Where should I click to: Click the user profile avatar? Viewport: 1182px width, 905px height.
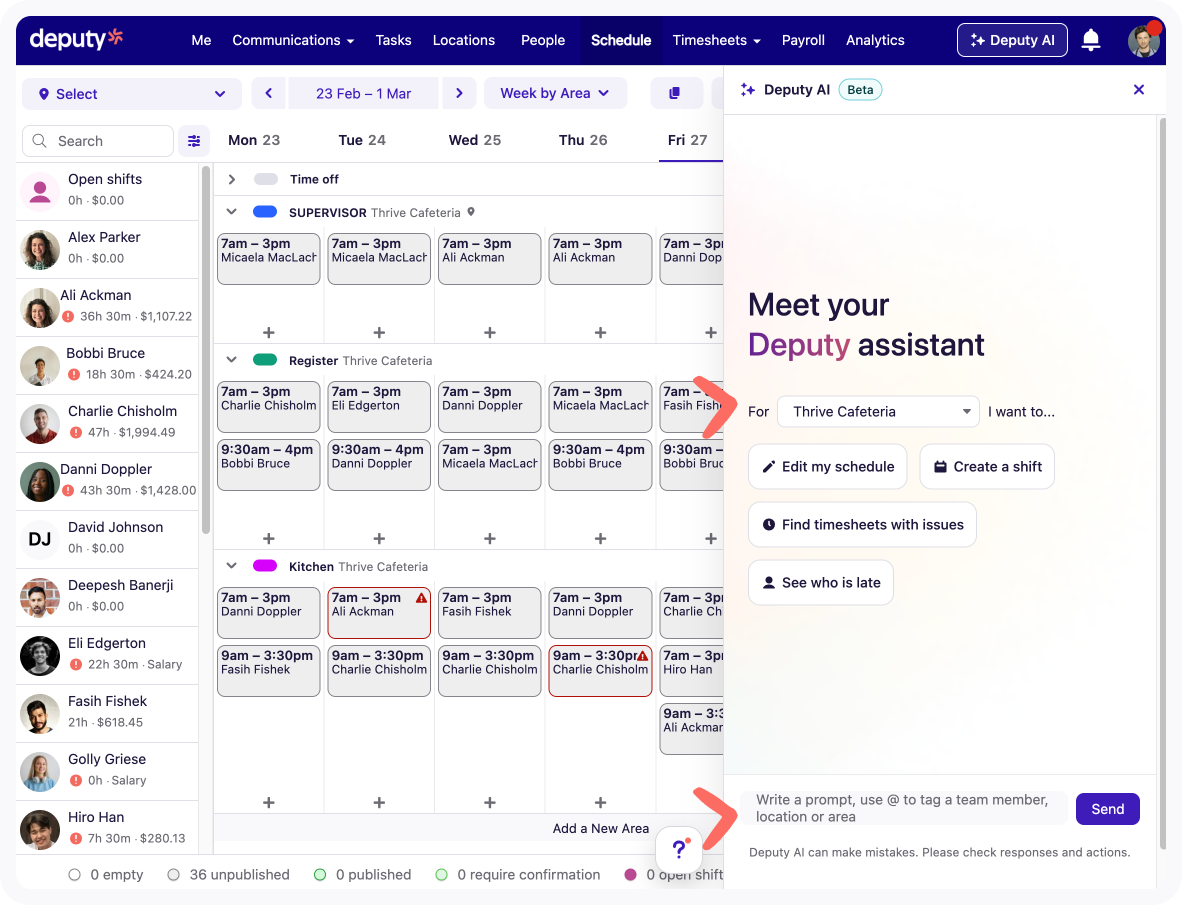pos(1143,40)
